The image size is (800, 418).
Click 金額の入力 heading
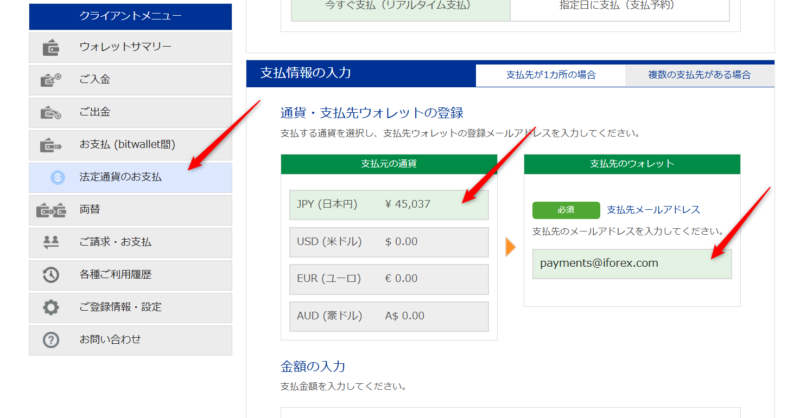coord(313,366)
